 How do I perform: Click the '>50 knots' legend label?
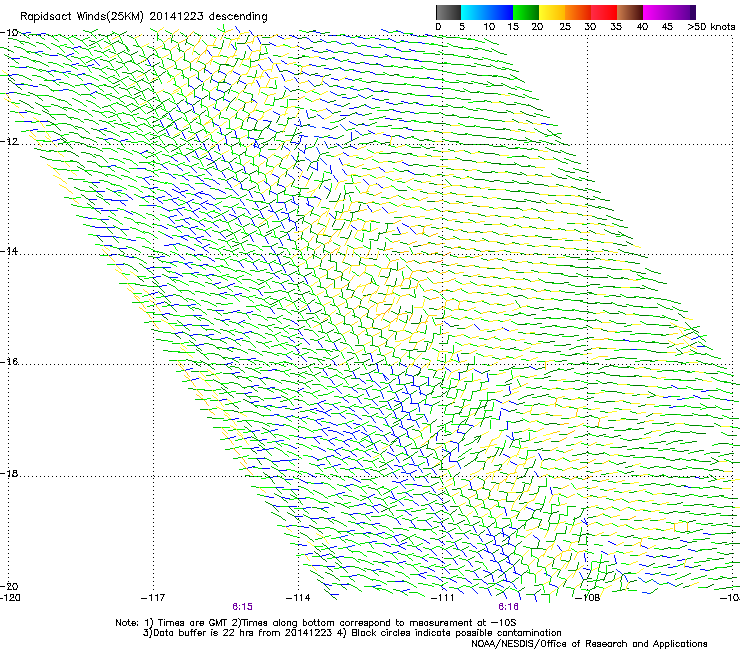(x=711, y=27)
